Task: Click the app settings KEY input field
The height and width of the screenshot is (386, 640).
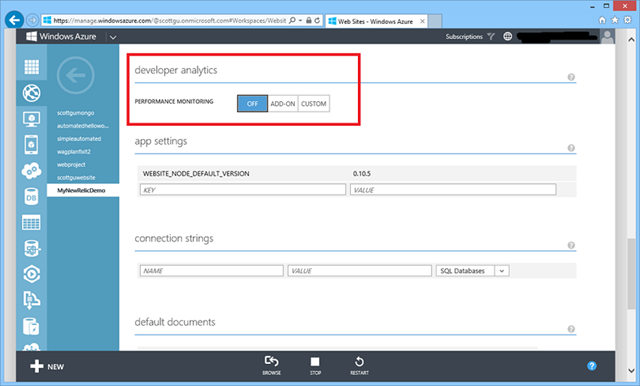Action: tap(243, 190)
